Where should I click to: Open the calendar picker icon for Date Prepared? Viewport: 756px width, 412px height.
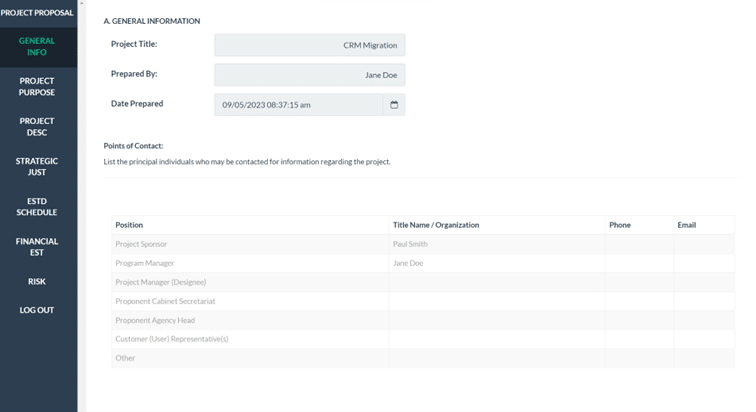[x=394, y=105]
